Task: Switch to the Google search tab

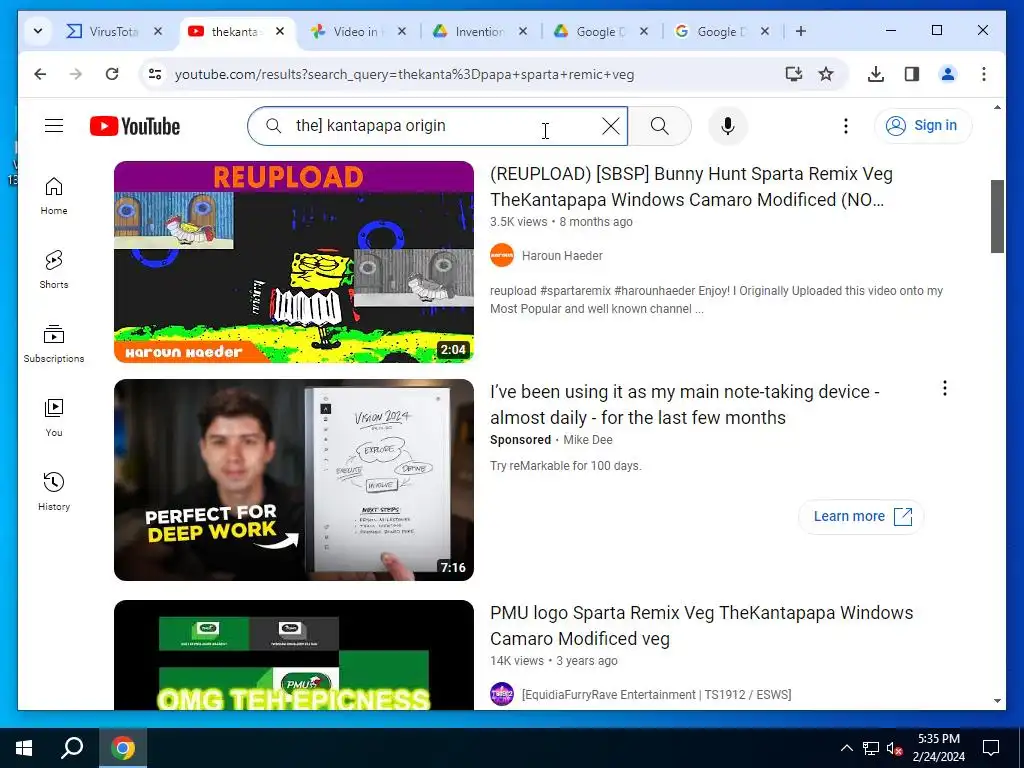Action: click(711, 31)
